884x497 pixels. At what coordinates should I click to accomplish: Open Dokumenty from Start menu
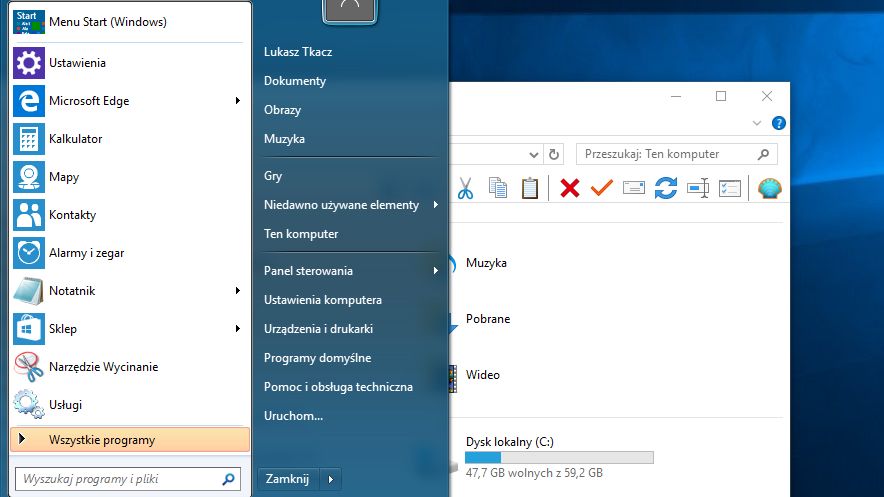(x=295, y=81)
